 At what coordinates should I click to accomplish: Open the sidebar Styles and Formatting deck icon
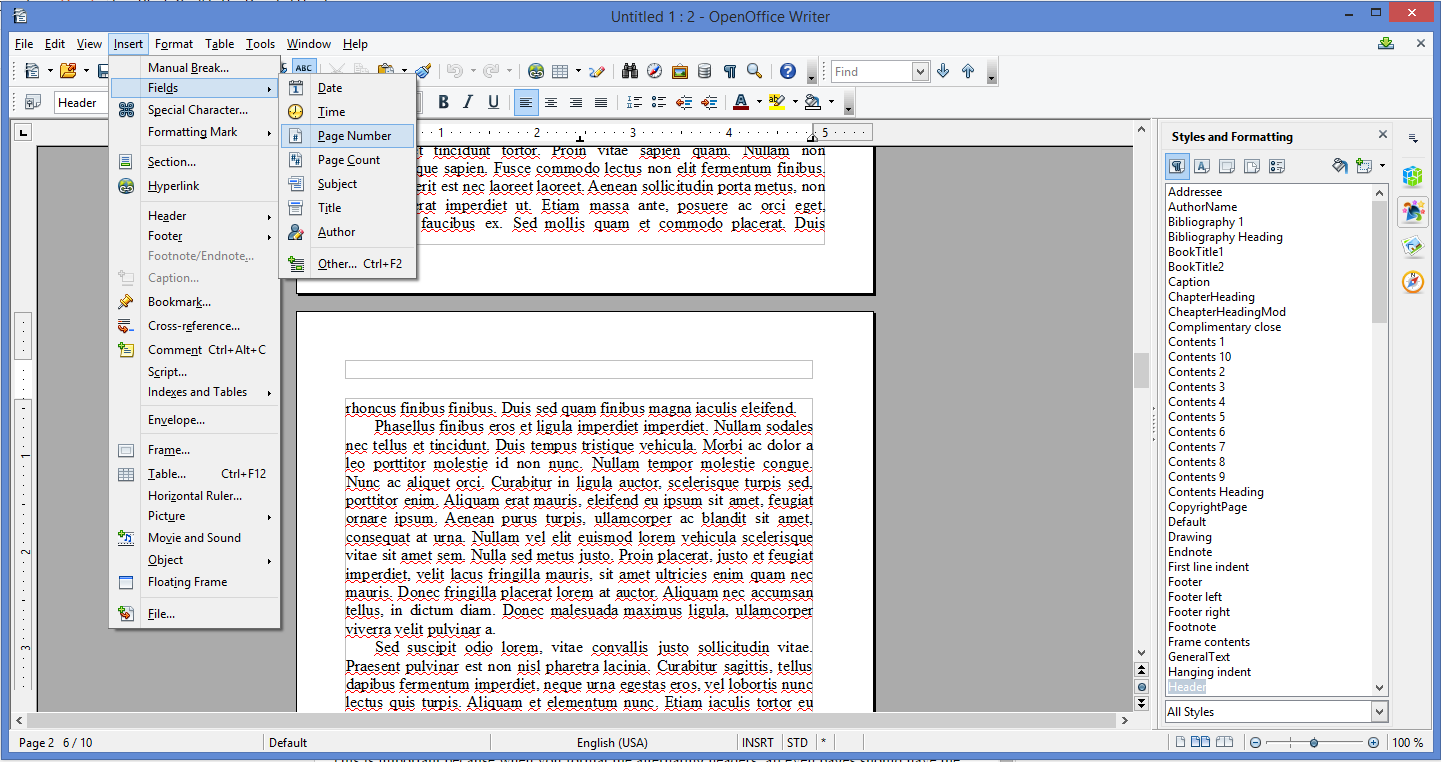pyautogui.click(x=1412, y=211)
